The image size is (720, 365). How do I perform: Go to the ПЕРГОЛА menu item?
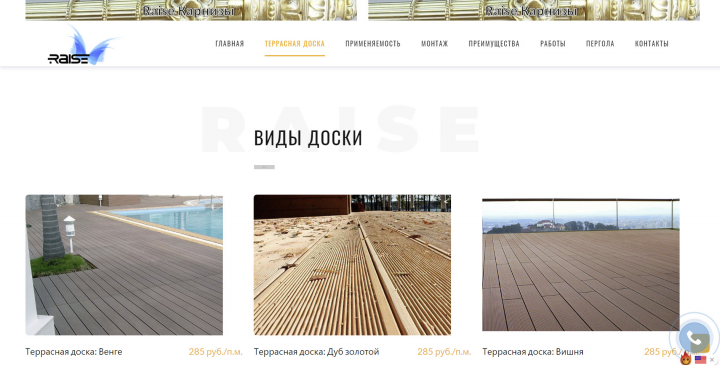click(600, 44)
